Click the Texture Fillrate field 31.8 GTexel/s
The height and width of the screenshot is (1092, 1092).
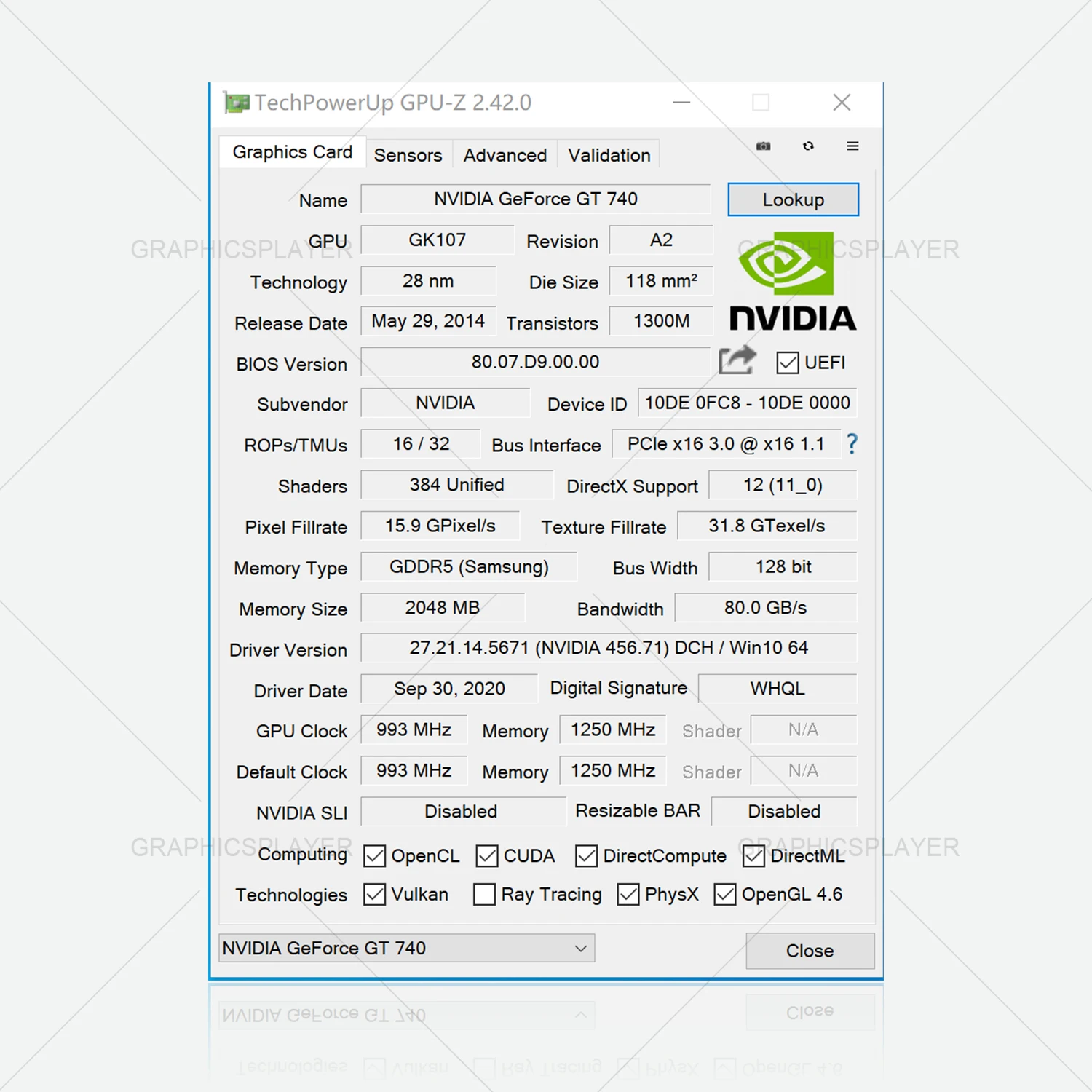767,526
